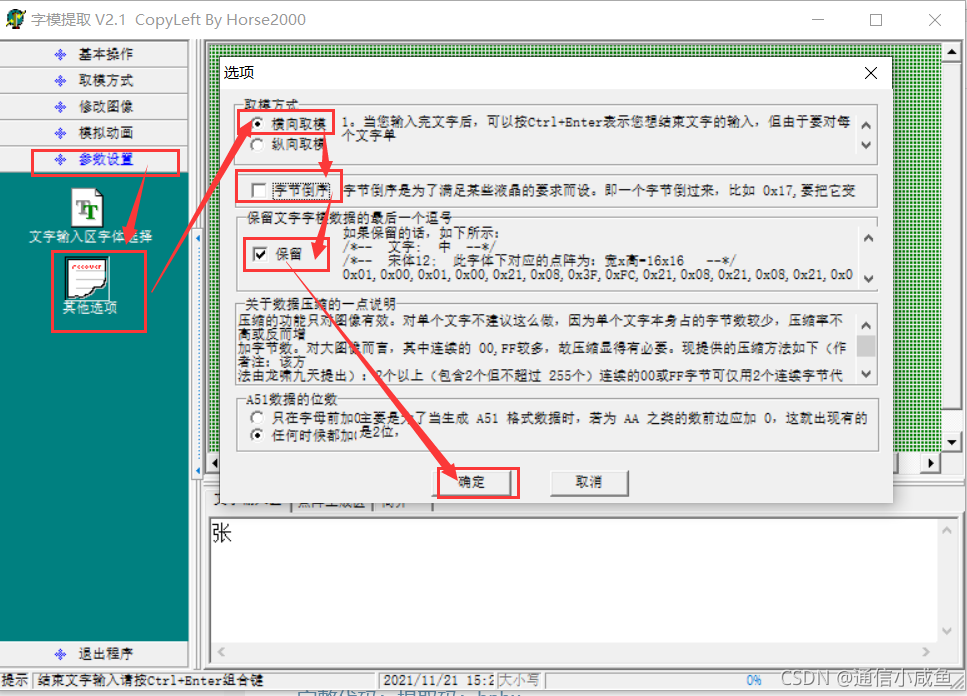967x696 pixels.
Task: Maximize the 字模提取 window
Action: 876,20
